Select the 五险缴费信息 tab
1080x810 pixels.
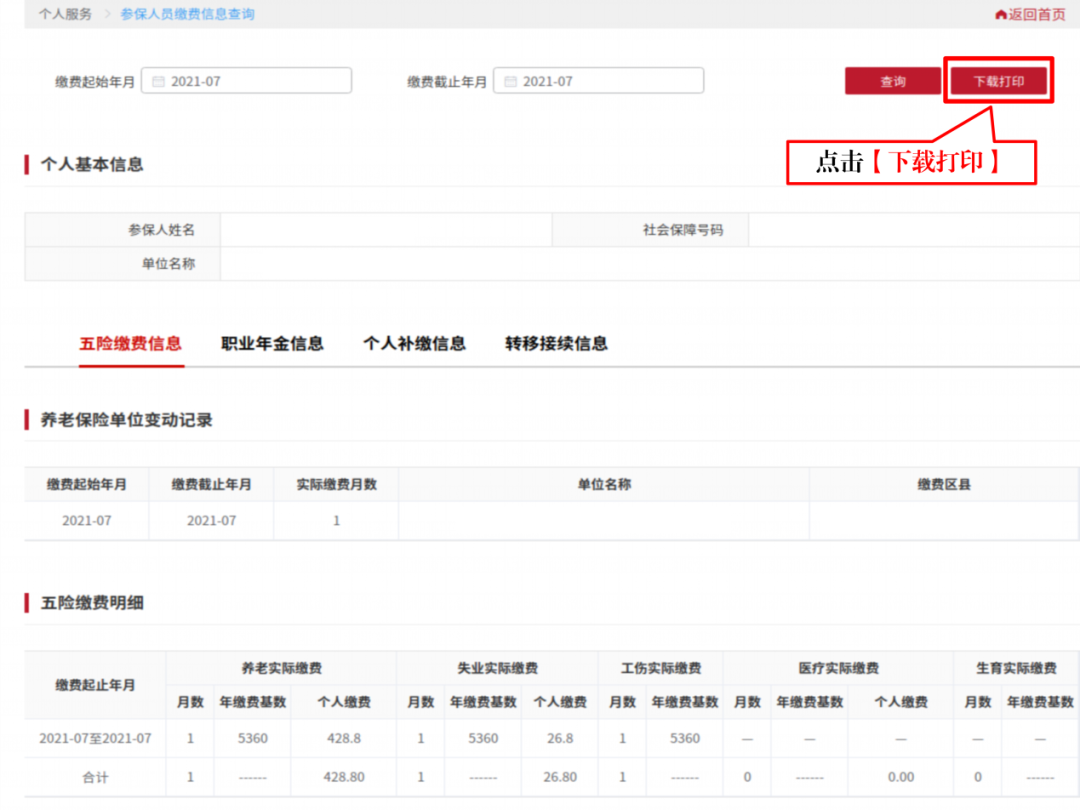pos(131,343)
